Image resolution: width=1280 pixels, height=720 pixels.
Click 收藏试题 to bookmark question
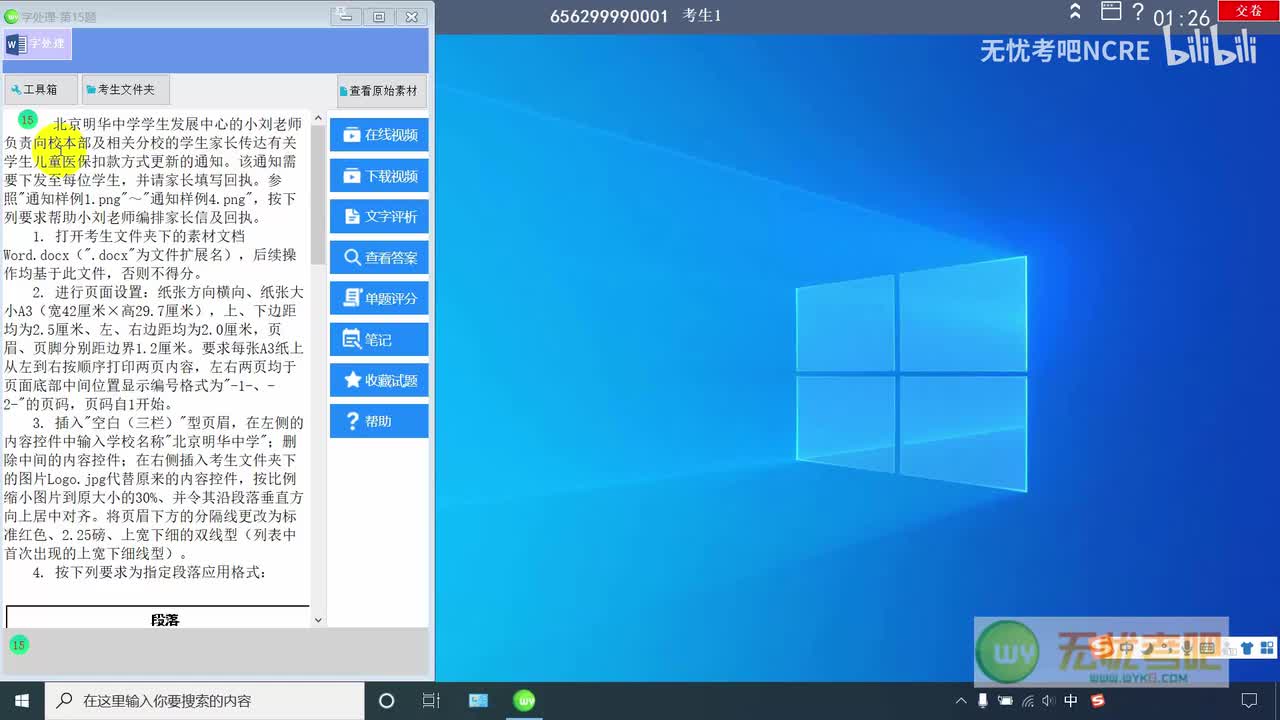[379, 381]
